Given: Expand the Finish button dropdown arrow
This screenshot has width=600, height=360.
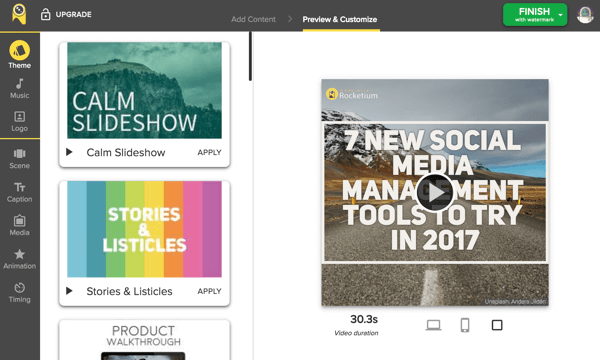Looking at the screenshot, I should 561,15.
